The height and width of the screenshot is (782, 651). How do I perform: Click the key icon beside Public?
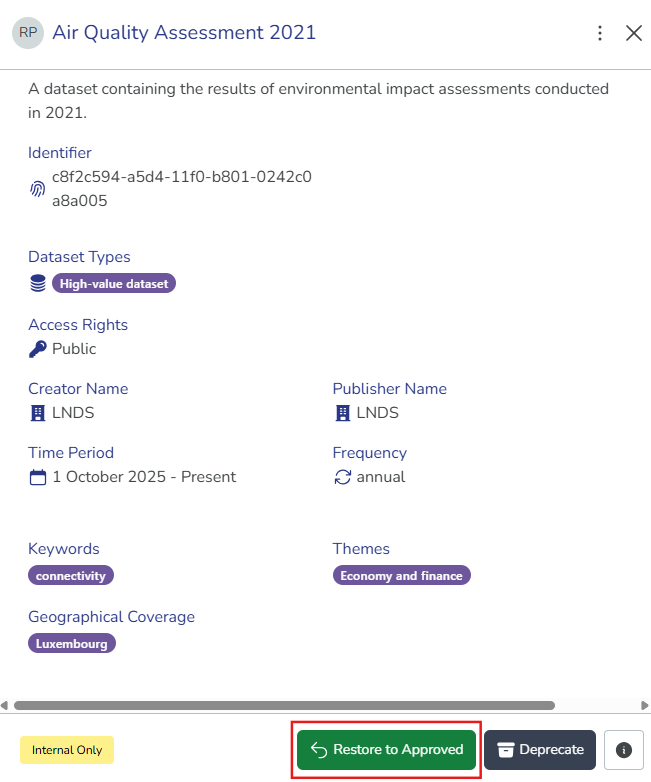pos(38,349)
